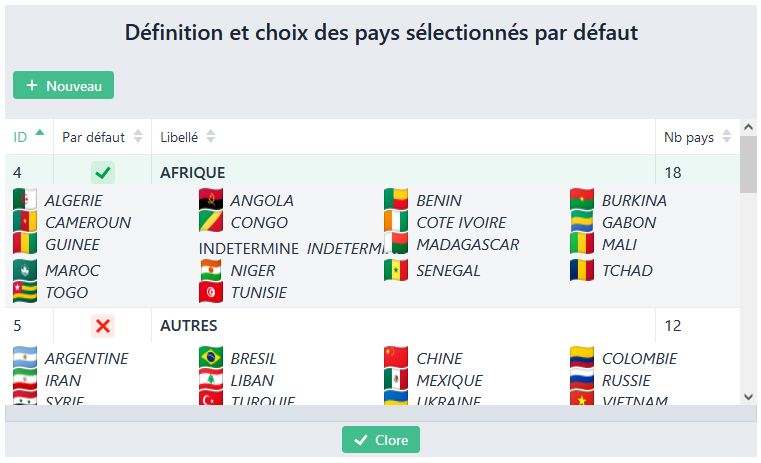The width and height of the screenshot is (761, 463).
Task: Toggle the red default cross for AUTRES
Action: pyautogui.click(x=103, y=325)
